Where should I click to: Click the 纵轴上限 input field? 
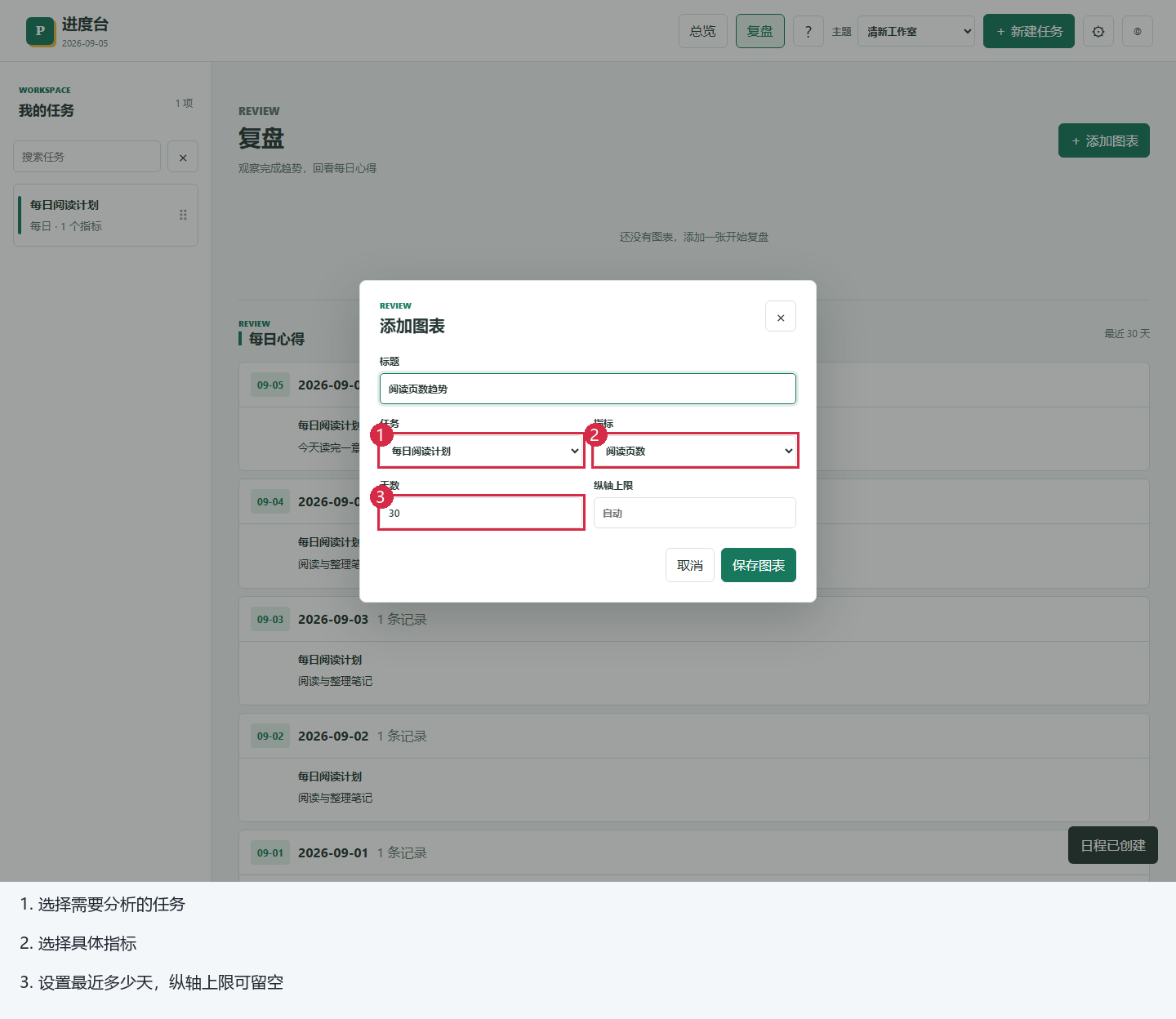[695, 513]
